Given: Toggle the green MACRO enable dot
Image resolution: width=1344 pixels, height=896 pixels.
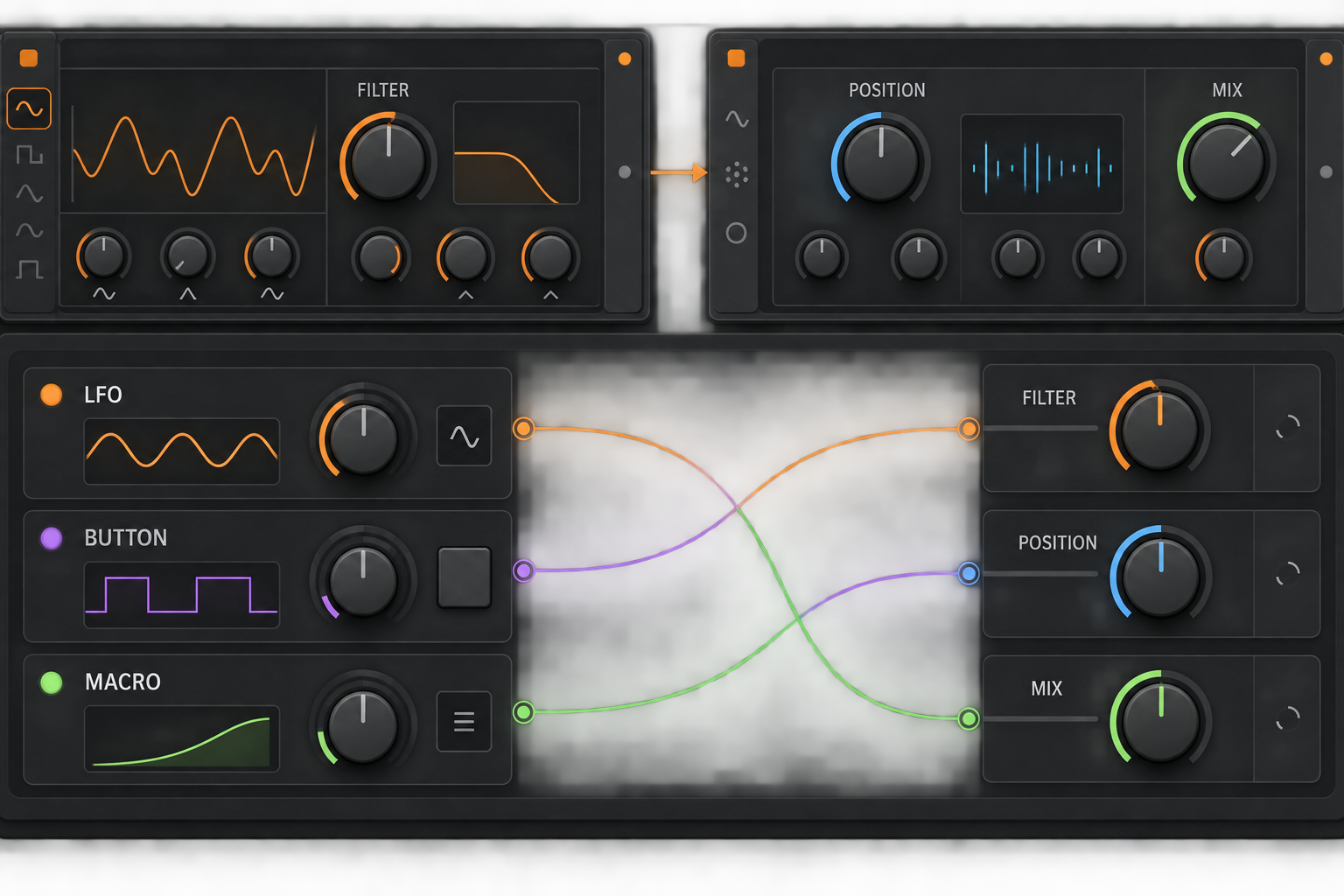Looking at the screenshot, I should click(x=52, y=682).
